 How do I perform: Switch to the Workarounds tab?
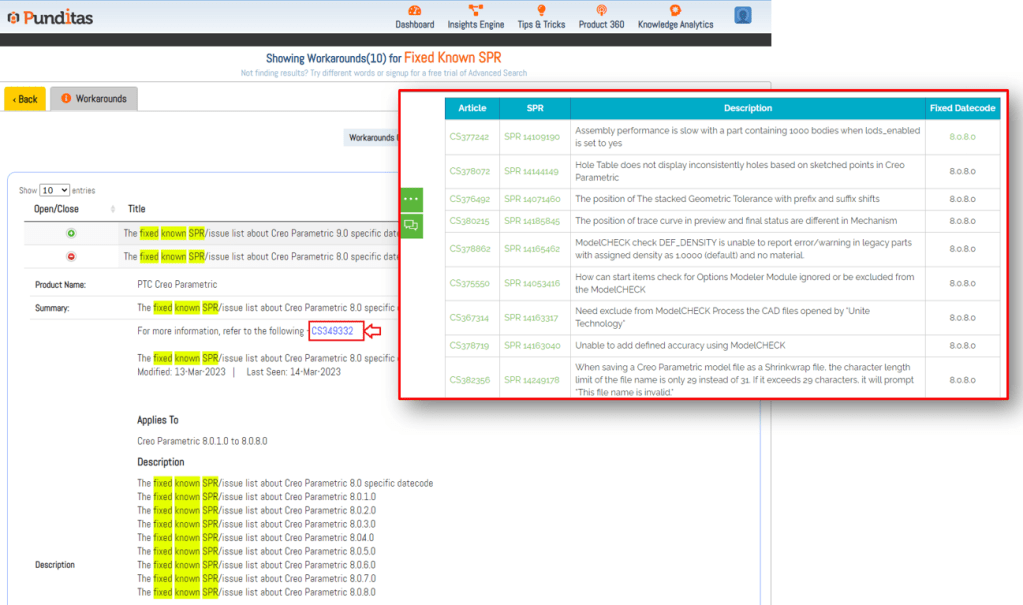pos(94,99)
